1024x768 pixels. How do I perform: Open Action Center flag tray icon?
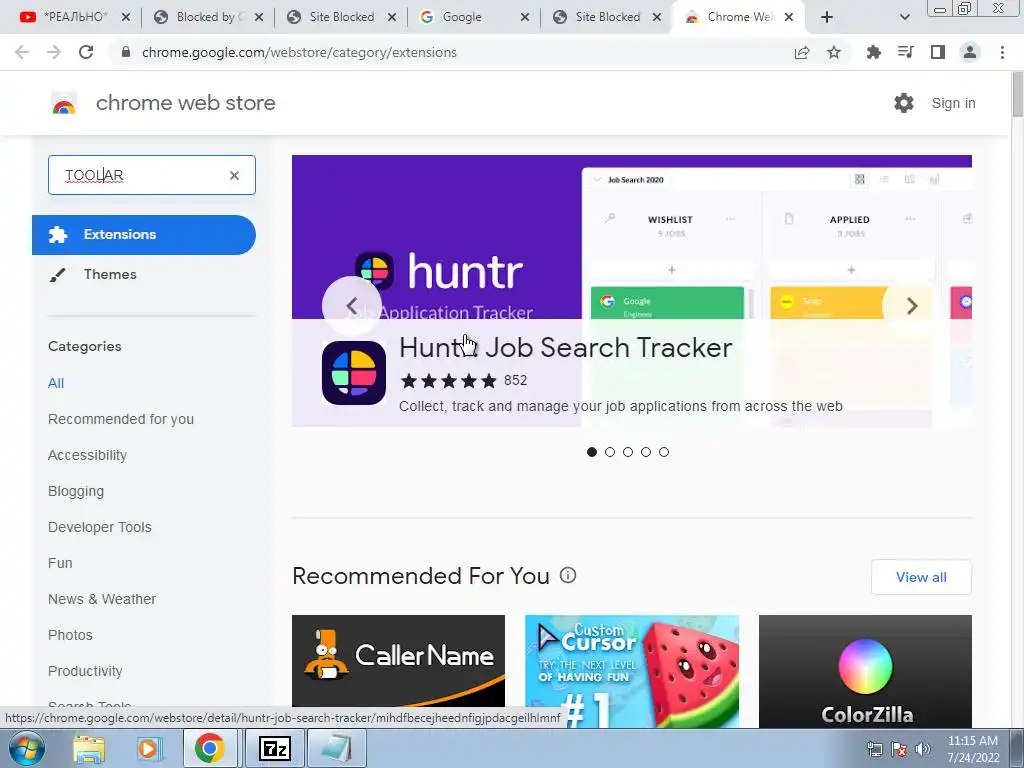pyautogui.click(x=899, y=749)
